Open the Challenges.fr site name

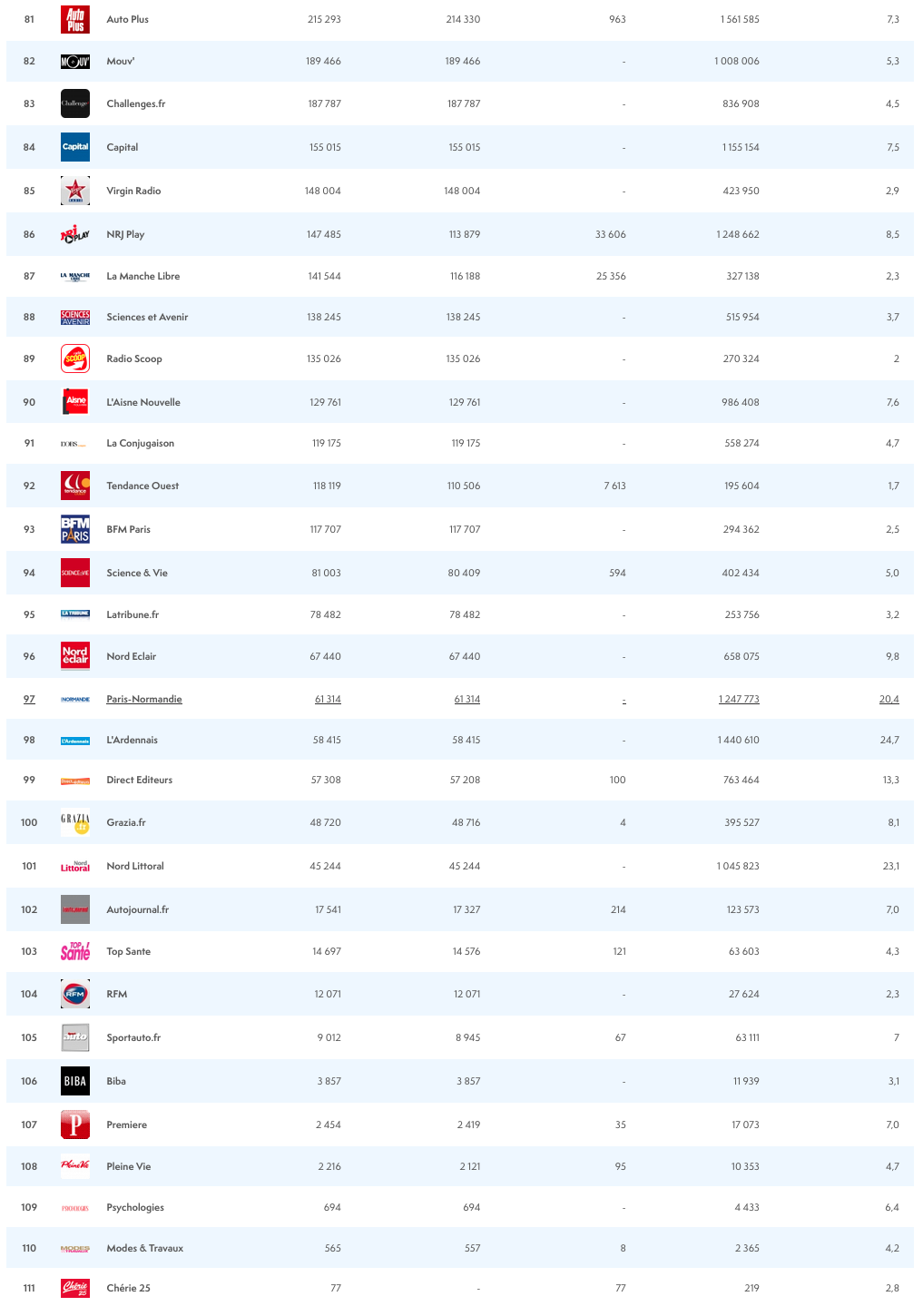[136, 103]
